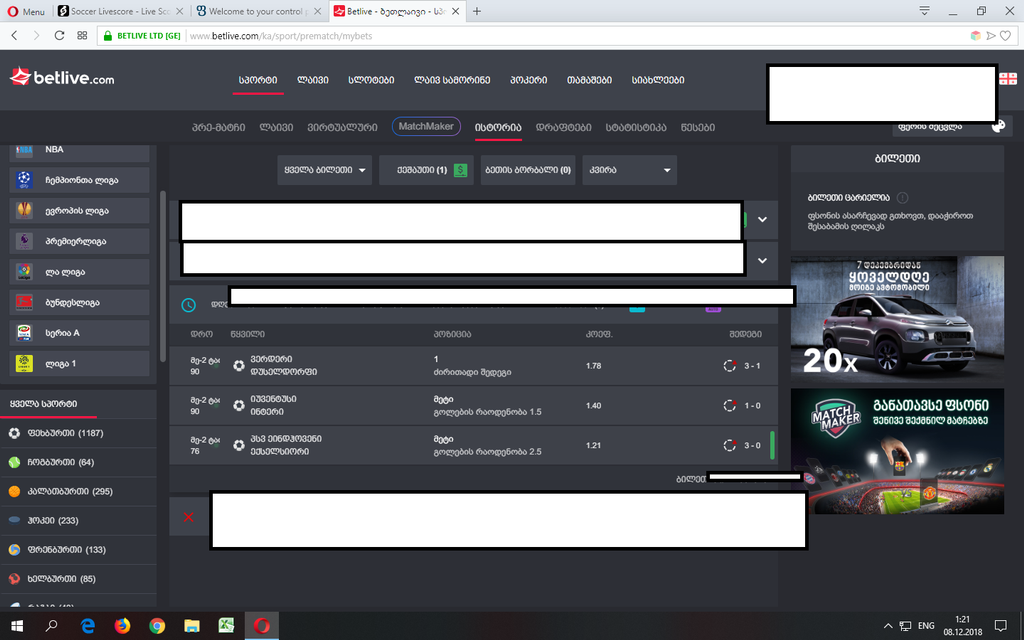Click the live status circle icon beside score 3 - 0
Image resolution: width=1024 pixels, height=640 pixels.
(x=729, y=445)
